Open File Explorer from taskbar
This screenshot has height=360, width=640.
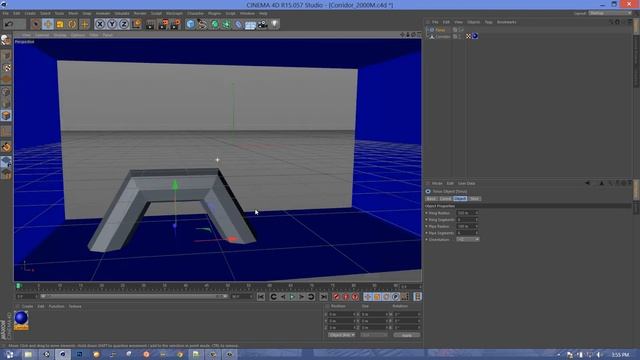tap(28, 355)
